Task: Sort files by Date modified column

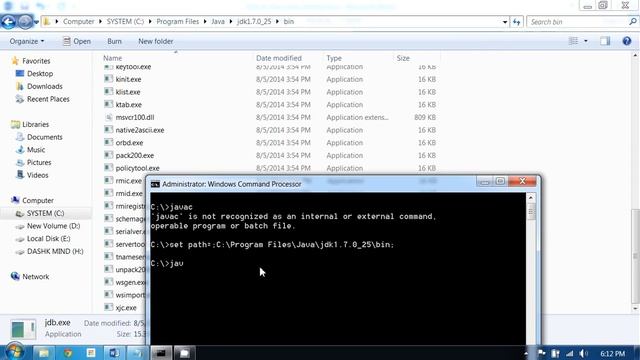Action: tap(279, 58)
